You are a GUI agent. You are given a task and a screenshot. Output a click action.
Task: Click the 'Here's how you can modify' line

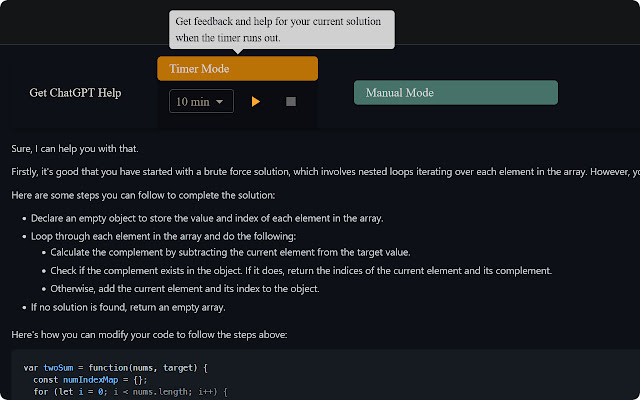(x=149, y=335)
